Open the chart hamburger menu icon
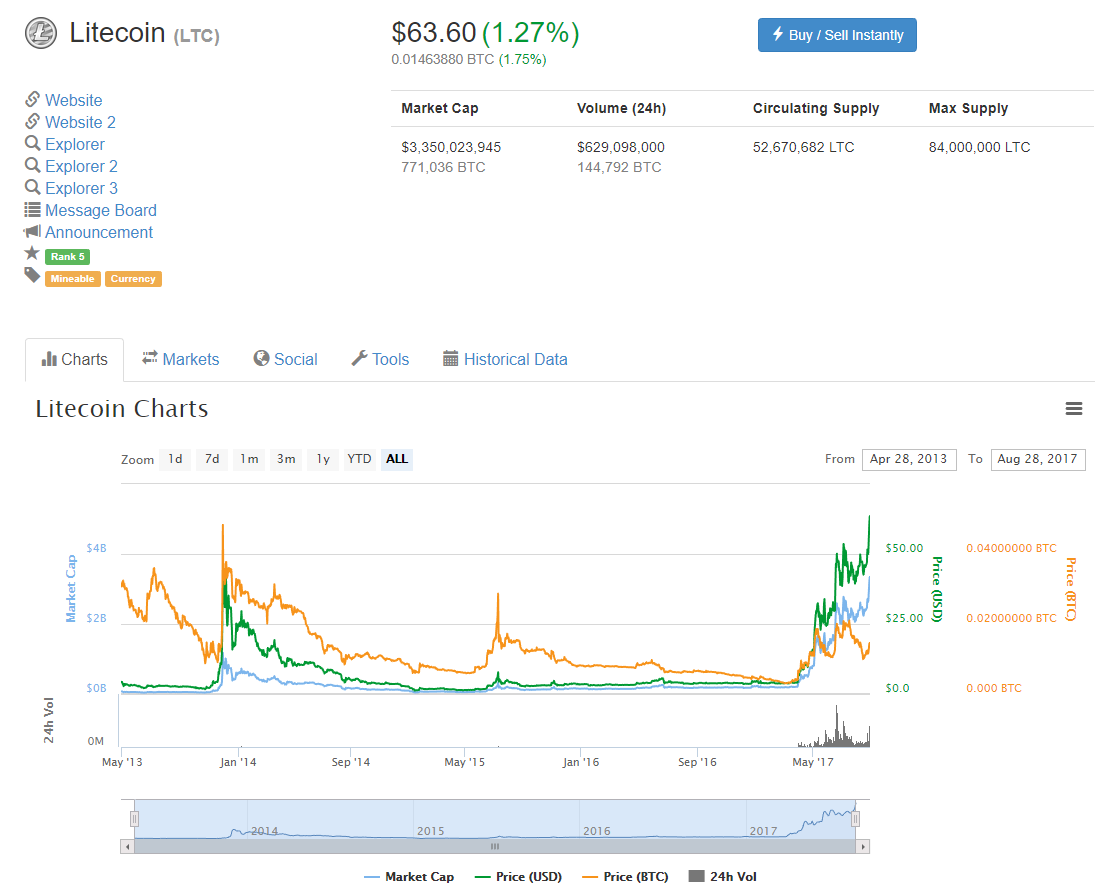1114x891 pixels. coord(1074,409)
